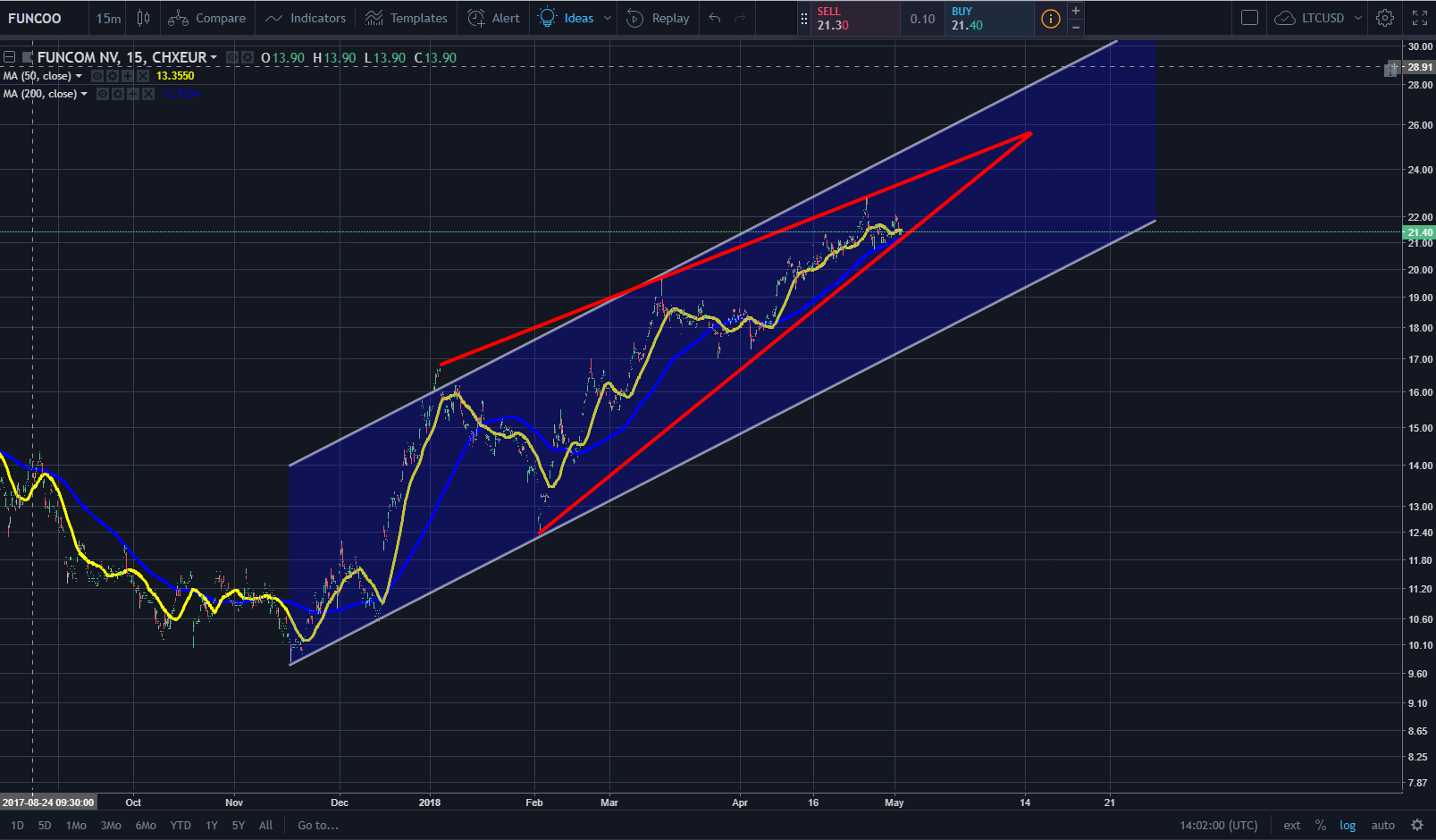The image size is (1436, 840).
Task: Click the Compare symbols icon
Action: 178,18
